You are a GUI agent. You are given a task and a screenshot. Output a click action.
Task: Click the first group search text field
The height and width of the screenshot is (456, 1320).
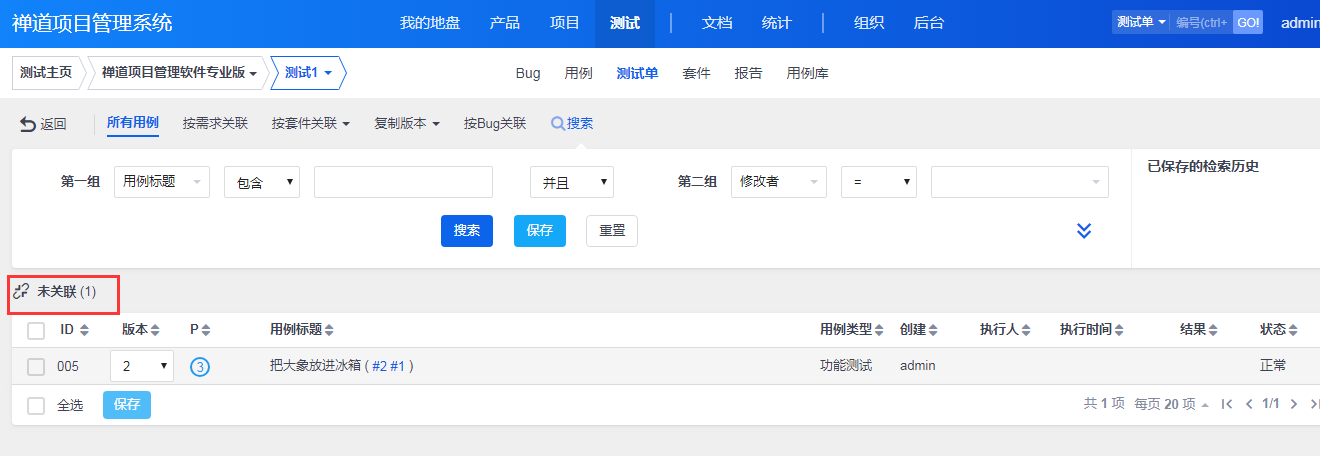coord(403,182)
